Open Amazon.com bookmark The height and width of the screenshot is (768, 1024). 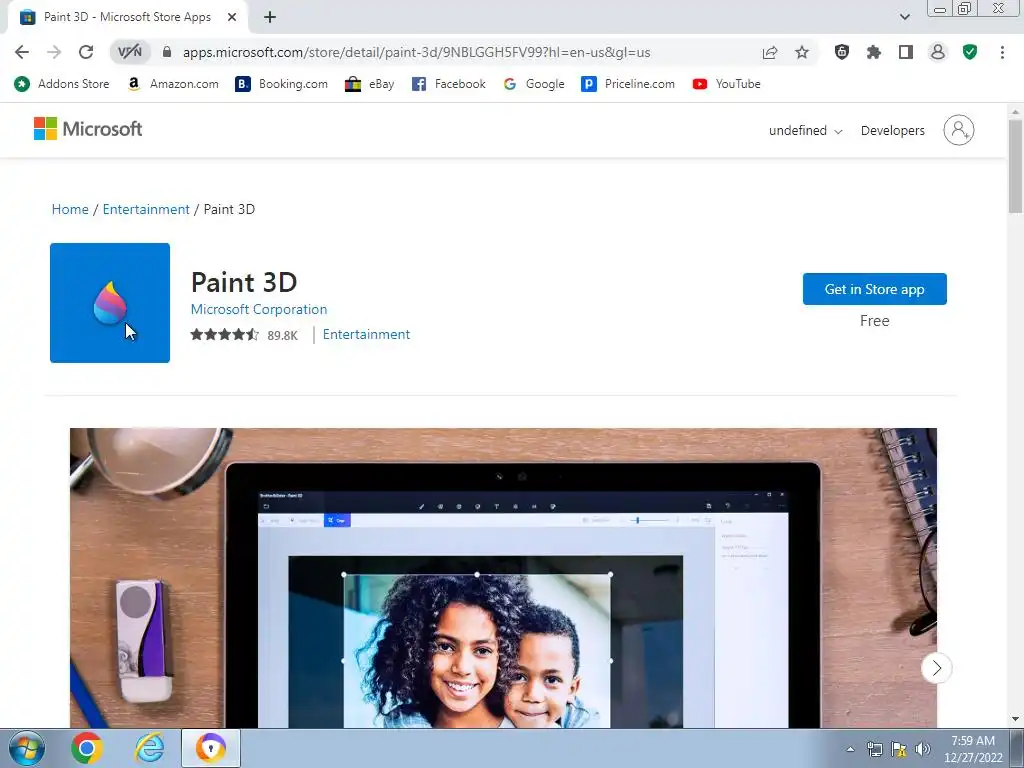pyautogui.click(x=173, y=84)
